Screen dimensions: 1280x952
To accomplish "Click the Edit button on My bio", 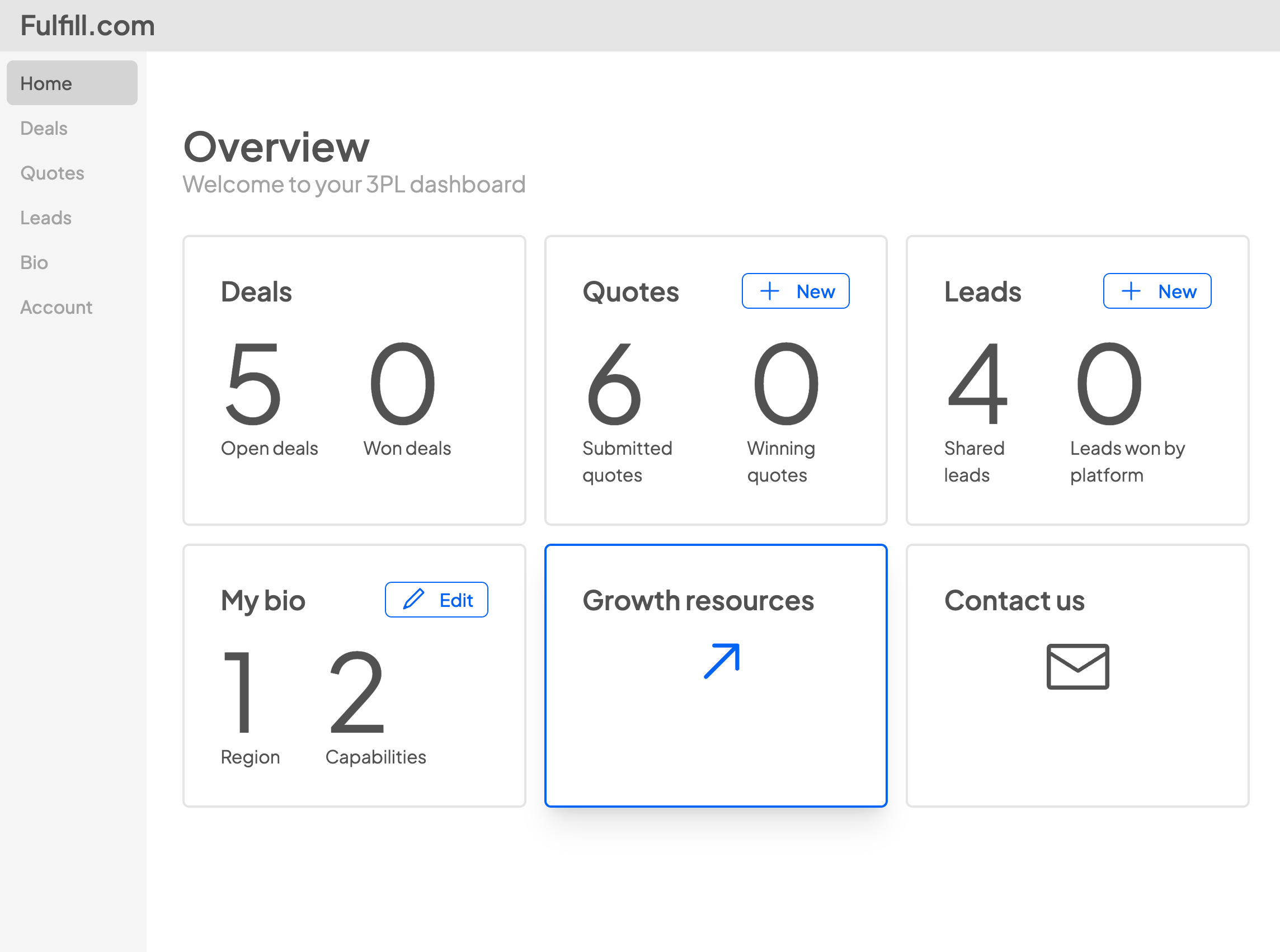I will pyautogui.click(x=436, y=600).
